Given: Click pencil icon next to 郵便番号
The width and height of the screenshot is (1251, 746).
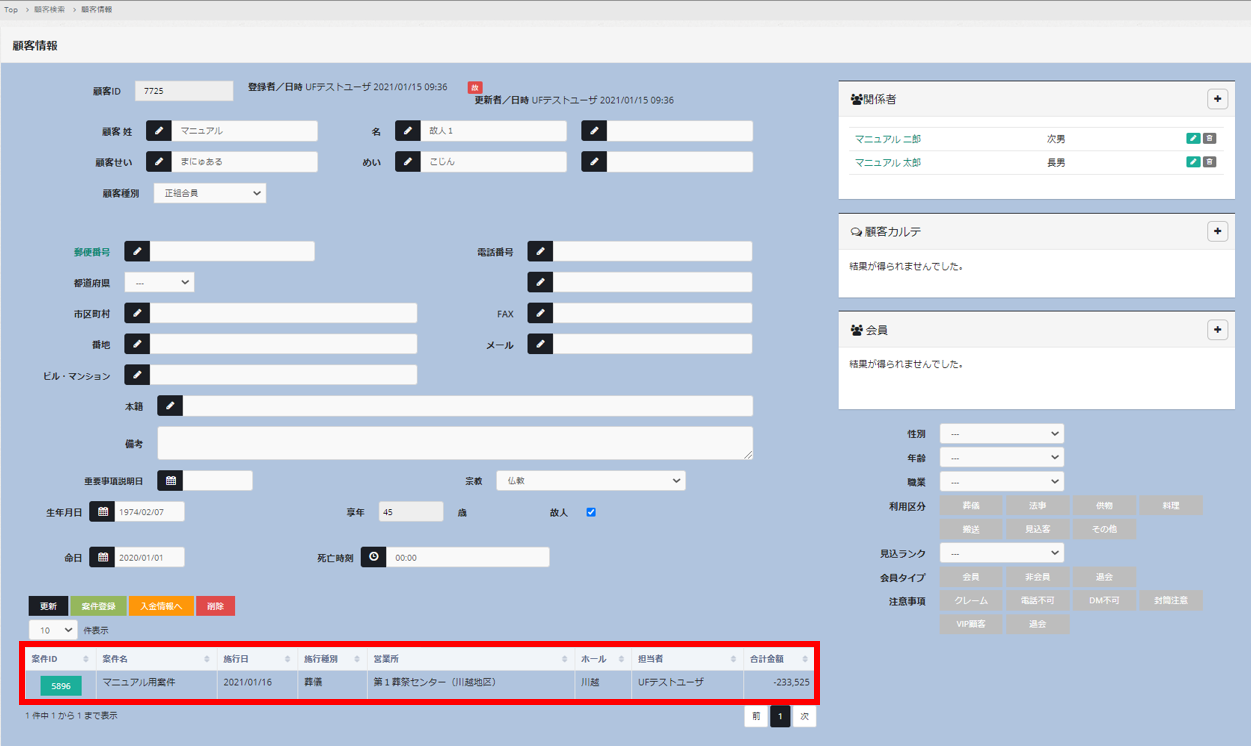Looking at the screenshot, I should (137, 251).
